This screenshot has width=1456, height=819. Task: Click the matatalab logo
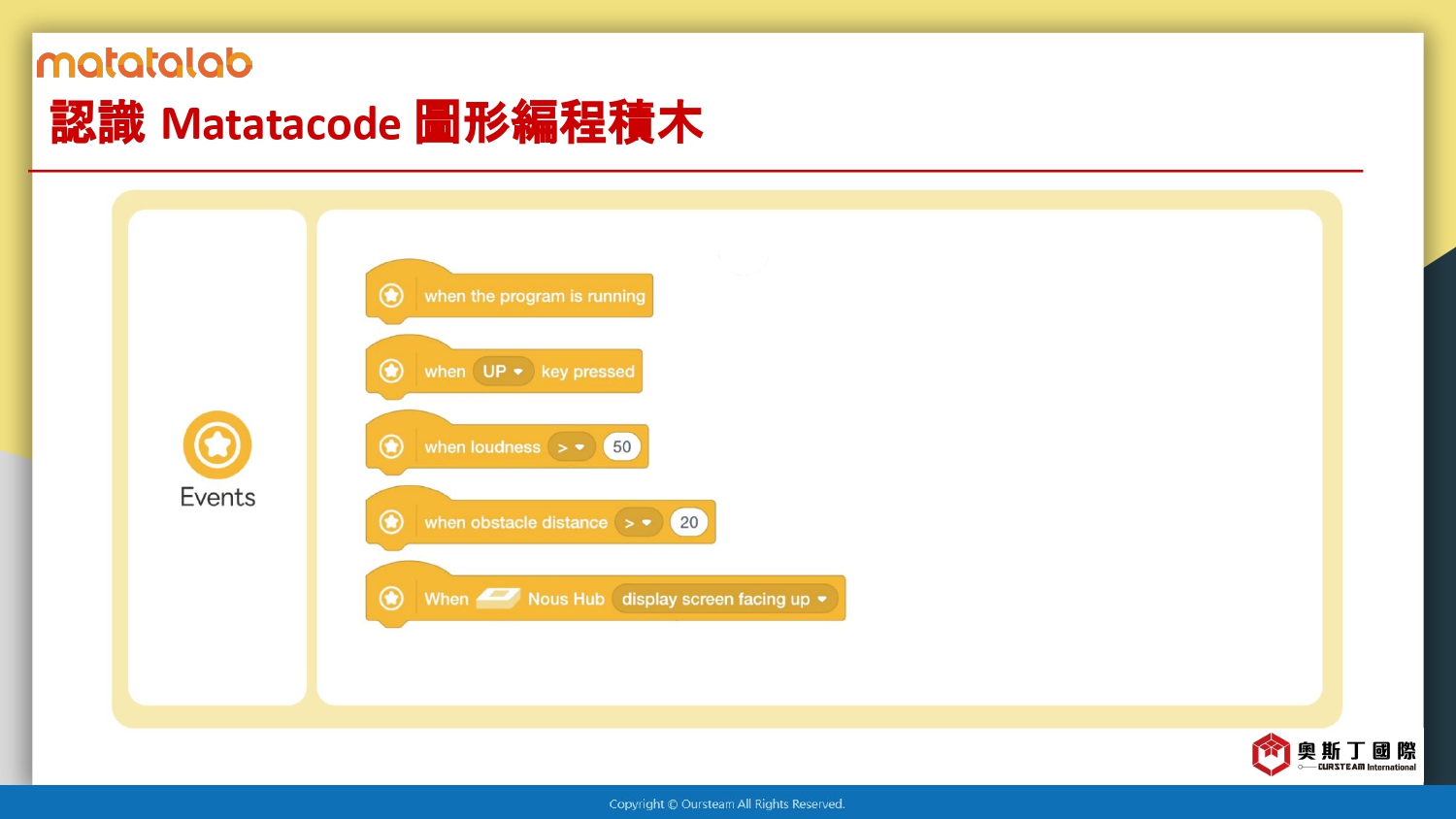click(145, 64)
